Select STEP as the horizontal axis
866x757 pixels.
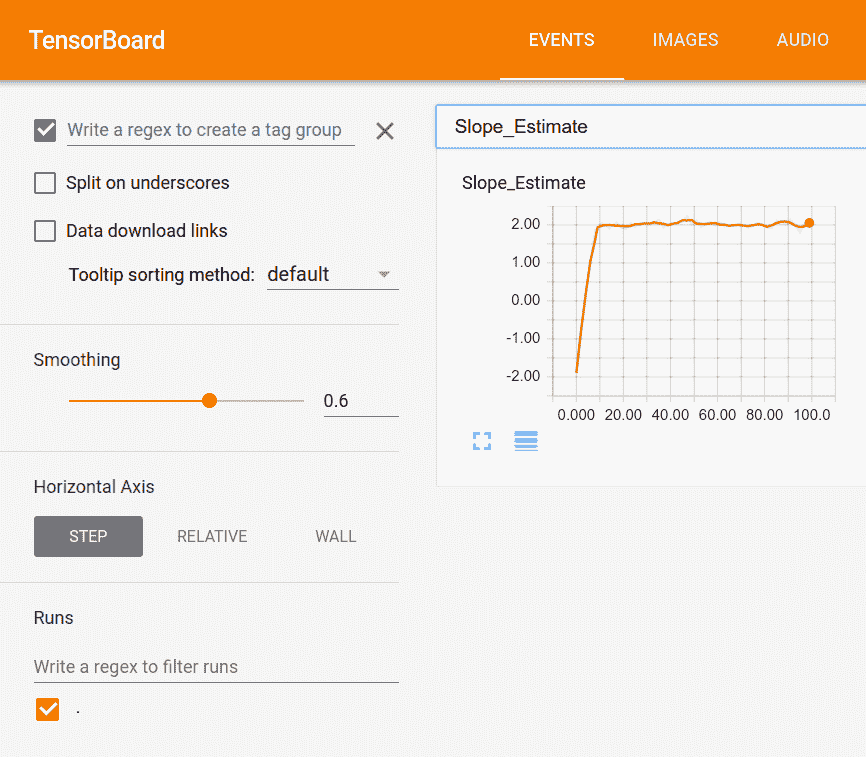point(88,536)
